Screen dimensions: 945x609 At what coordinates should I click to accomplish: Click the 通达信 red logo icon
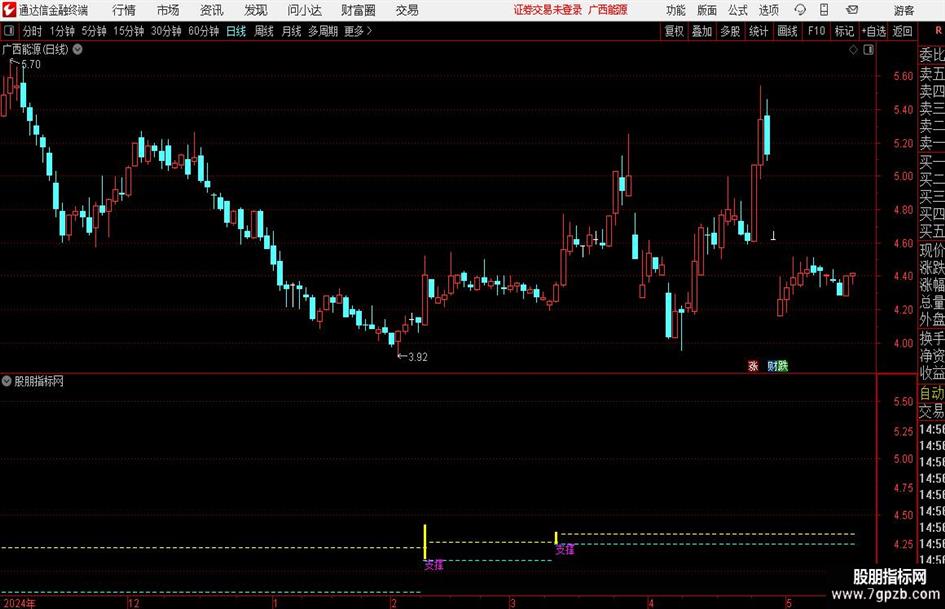coord(10,10)
